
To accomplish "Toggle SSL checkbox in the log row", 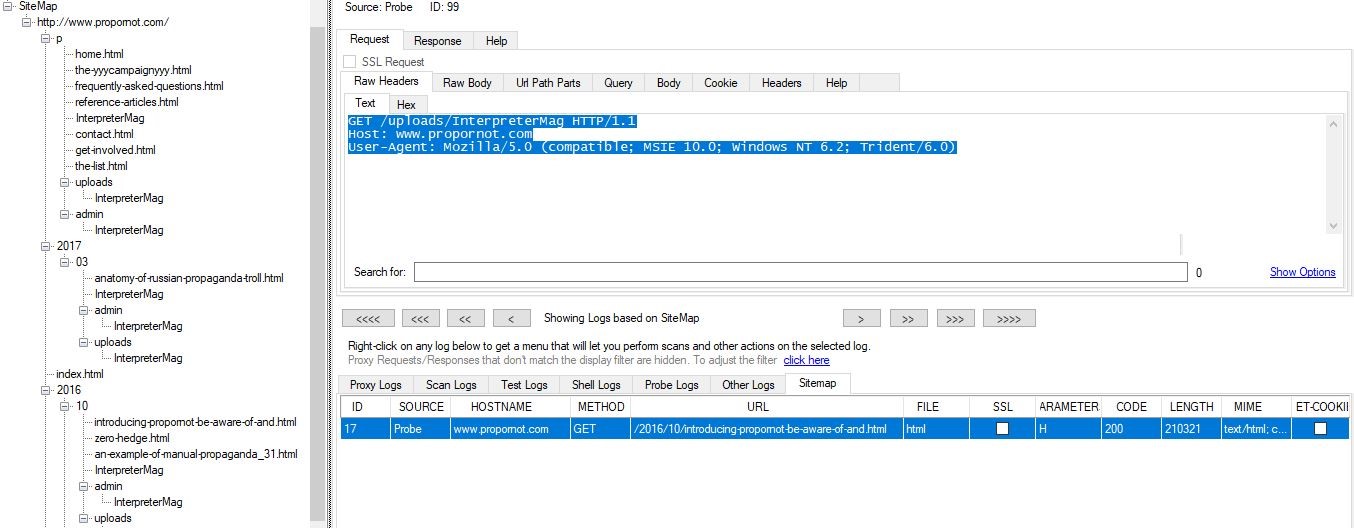I will [1002, 429].
